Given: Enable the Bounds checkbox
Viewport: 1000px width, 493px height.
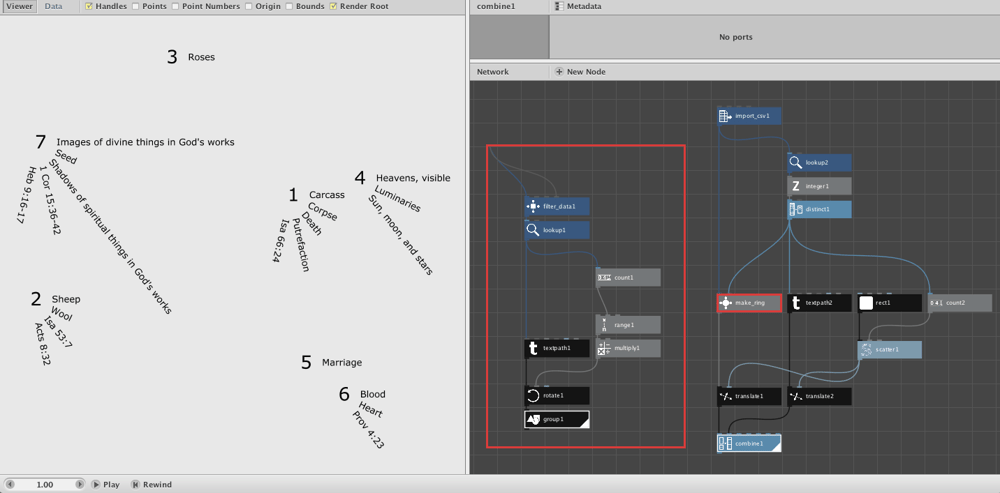Looking at the screenshot, I should click(x=290, y=6).
